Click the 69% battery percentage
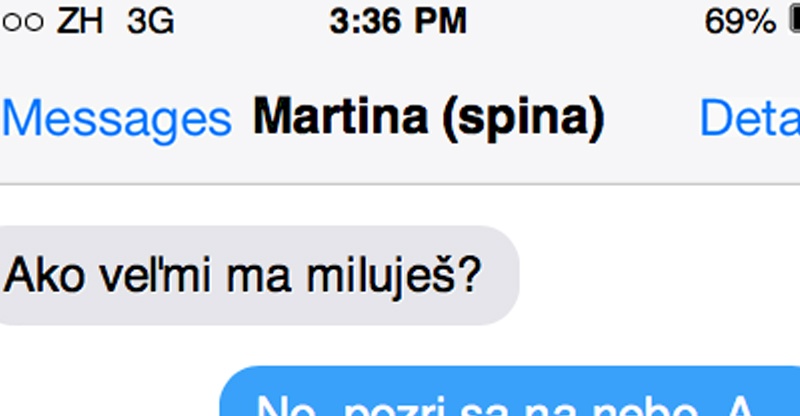800x416 pixels. point(740,22)
